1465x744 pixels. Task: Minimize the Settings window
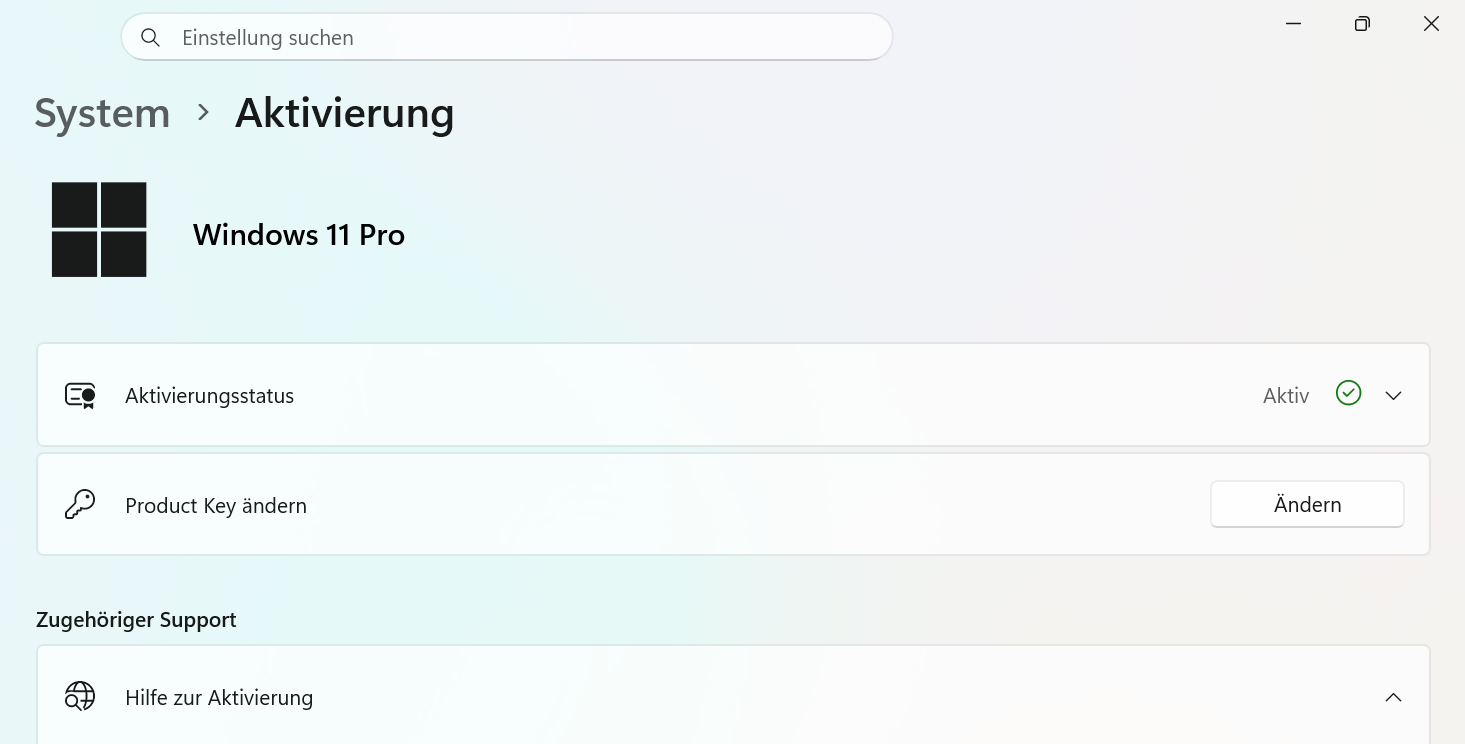pyautogui.click(x=1293, y=23)
